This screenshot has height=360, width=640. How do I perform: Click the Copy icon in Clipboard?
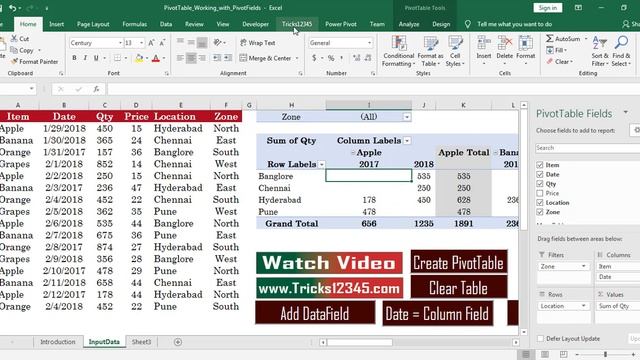pyautogui.click(x=14, y=50)
